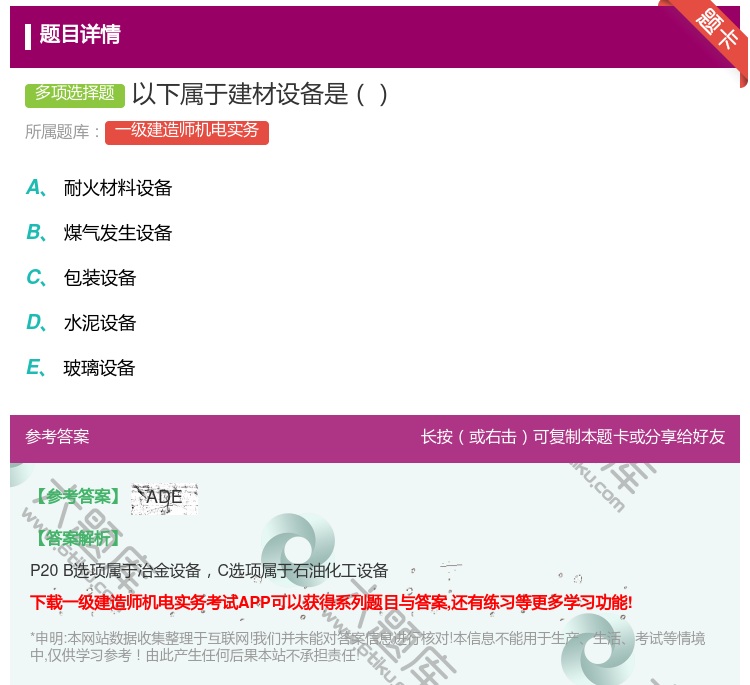Open the 一级建造师机电实务 question bank tag
The image size is (750, 685).
tap(187, 132)
